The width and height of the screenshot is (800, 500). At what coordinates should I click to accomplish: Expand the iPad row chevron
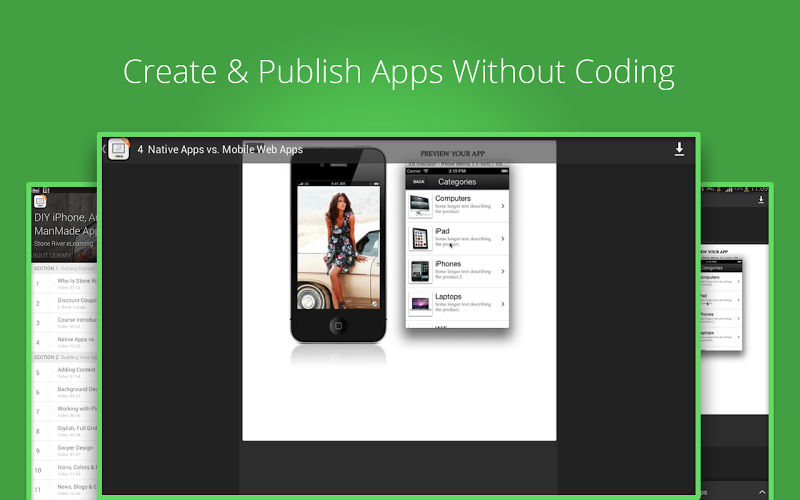point(502,238)
